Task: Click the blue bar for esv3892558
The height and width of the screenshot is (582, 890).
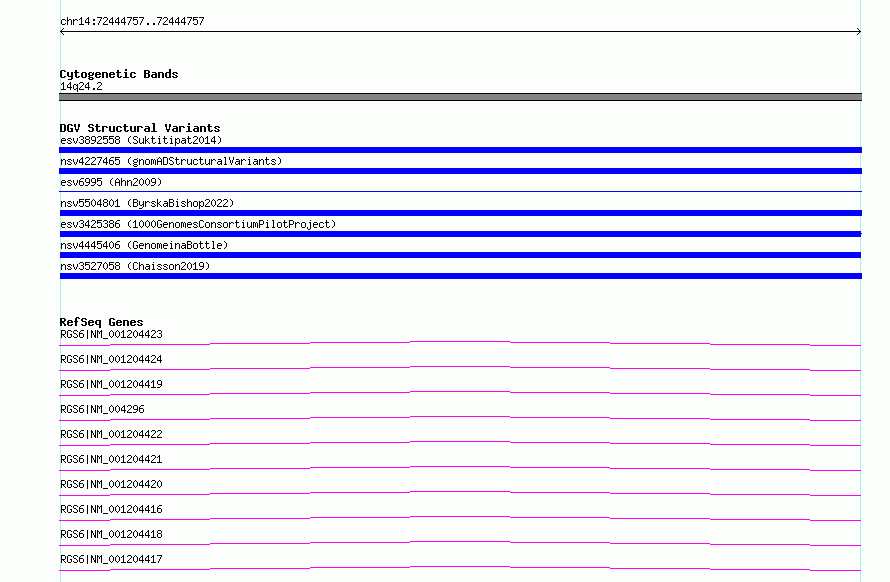Action: click(x=460, y=150)
